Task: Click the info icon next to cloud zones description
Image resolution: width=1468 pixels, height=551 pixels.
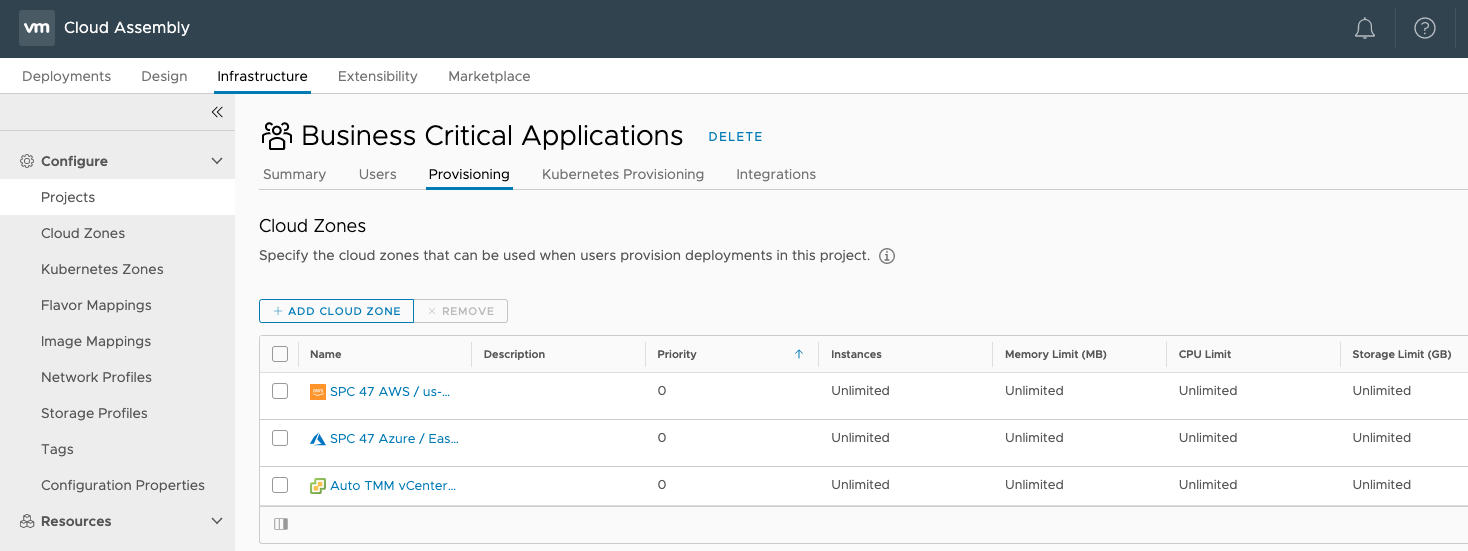Action: point(887,256)
